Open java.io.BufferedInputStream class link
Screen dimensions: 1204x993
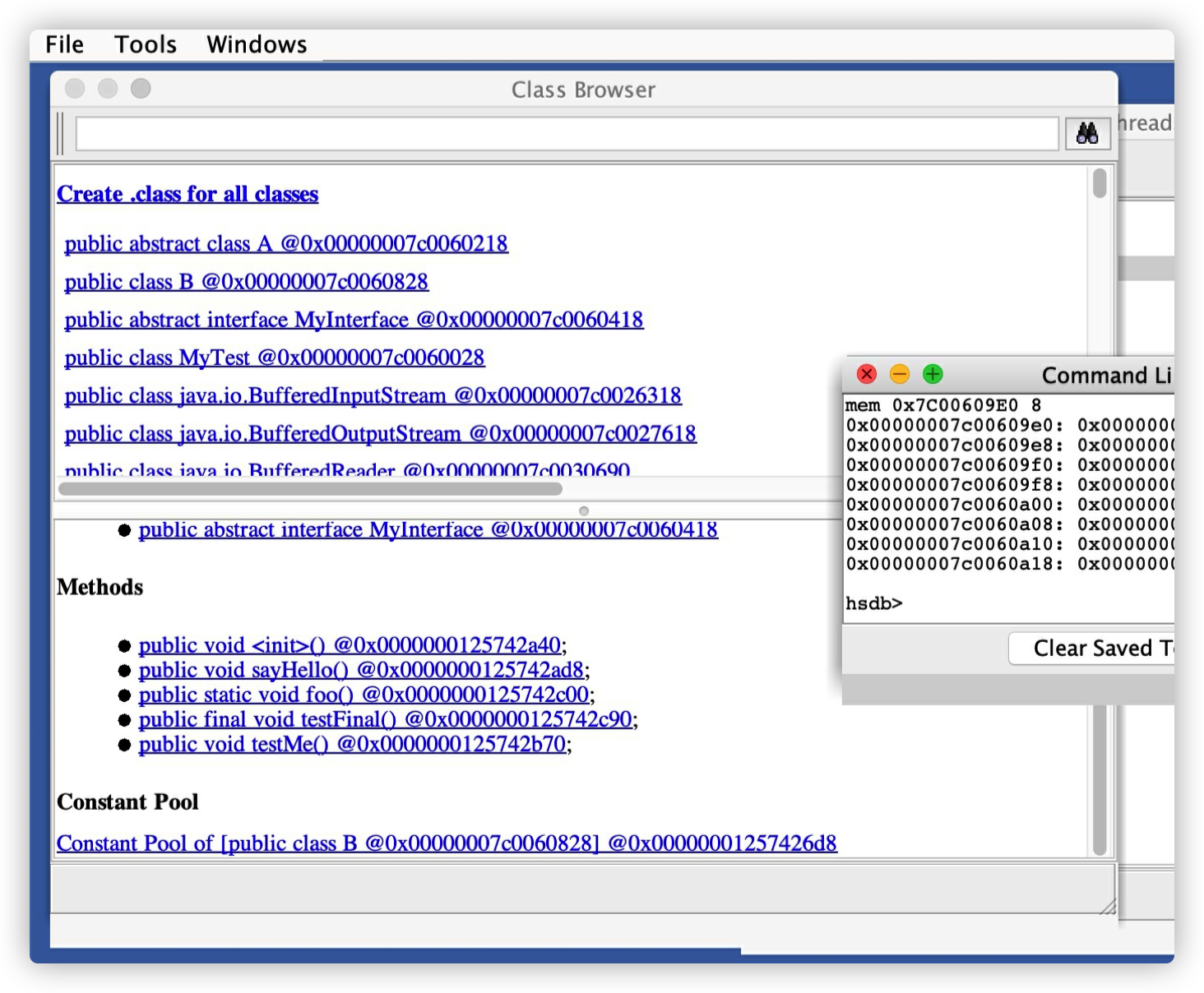(373, 395)
